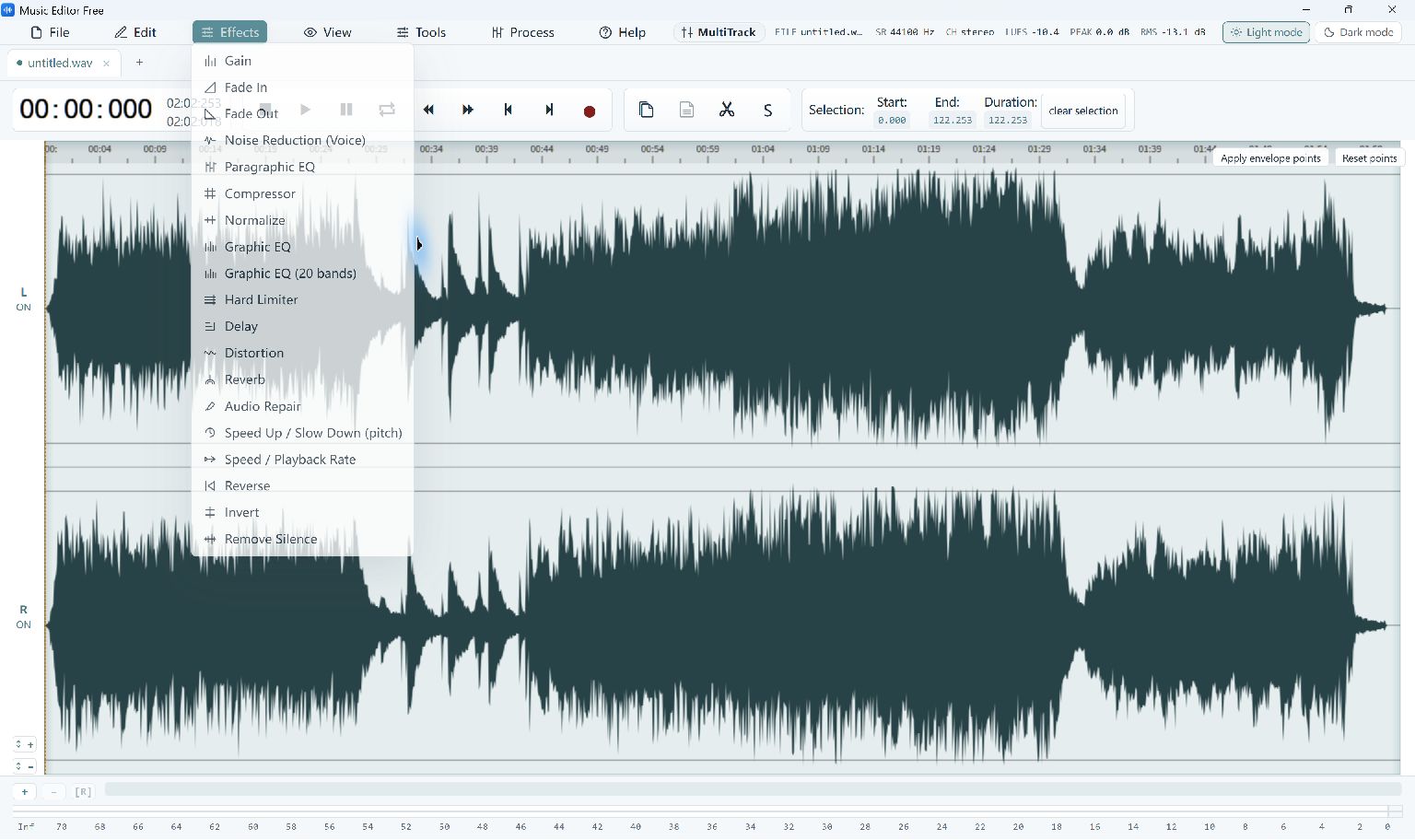1415x840 pixels.
Task: Click the selection Start value 0.000
Action: [x=892, y=121]
